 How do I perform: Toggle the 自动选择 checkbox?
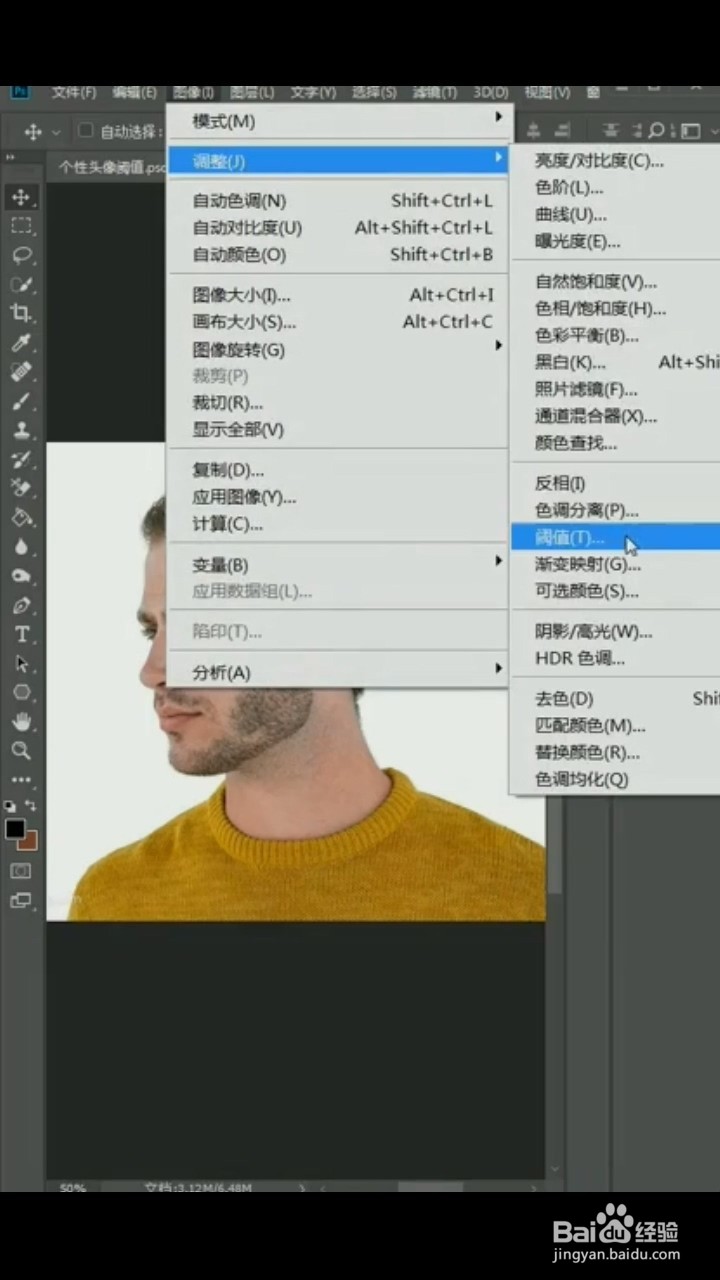coord(86,130)
